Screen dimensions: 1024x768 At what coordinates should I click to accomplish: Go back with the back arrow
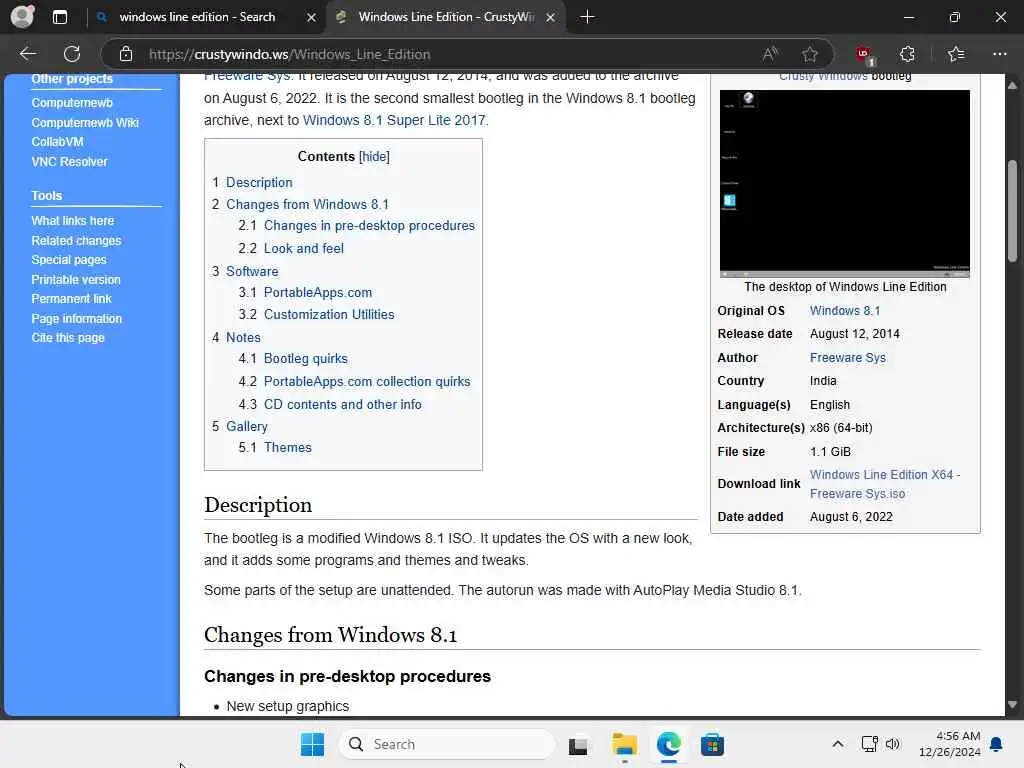coord(27,54)
